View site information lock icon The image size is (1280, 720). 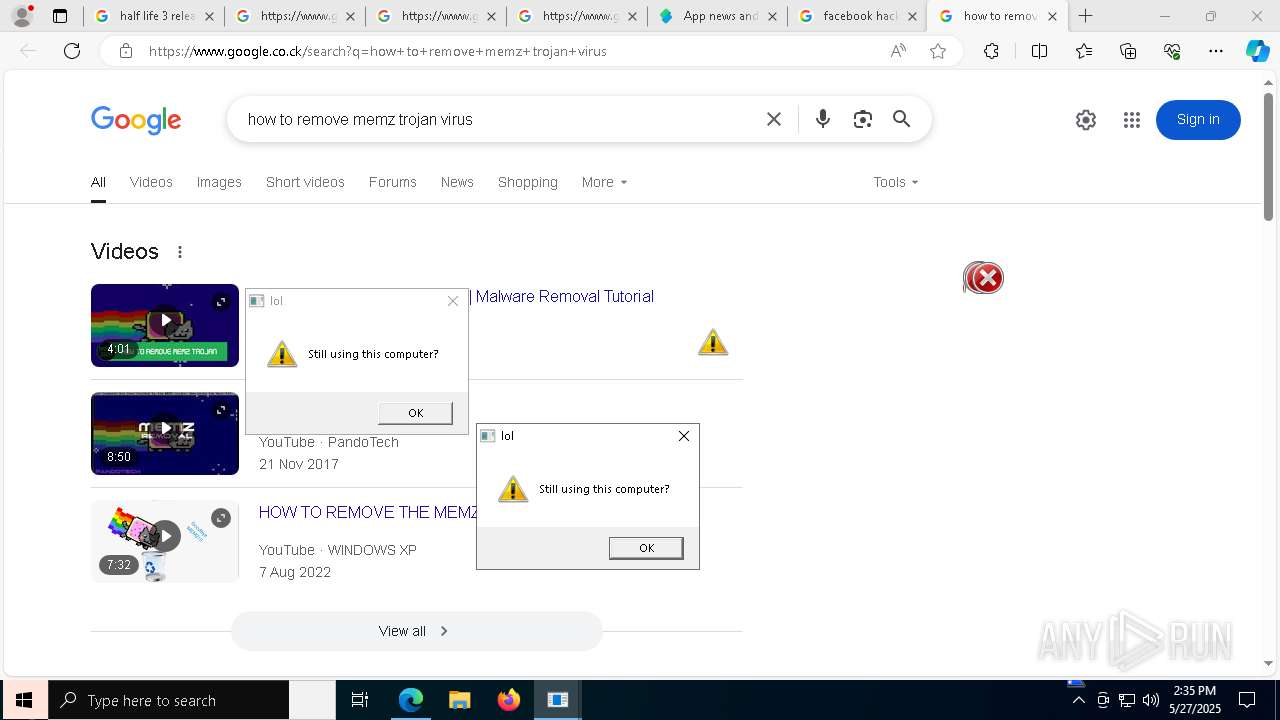pos(126,51)
